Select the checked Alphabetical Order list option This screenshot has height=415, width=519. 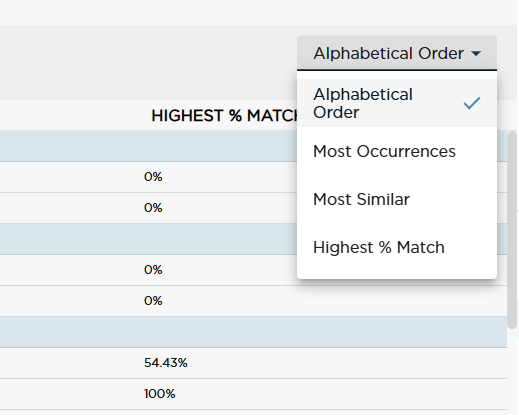tap(397, 103)
